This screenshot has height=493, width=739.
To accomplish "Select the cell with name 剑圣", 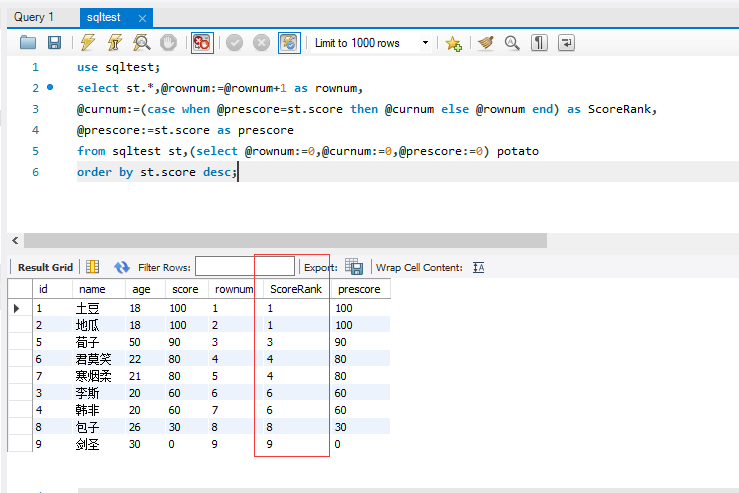I will pos(99,444).
